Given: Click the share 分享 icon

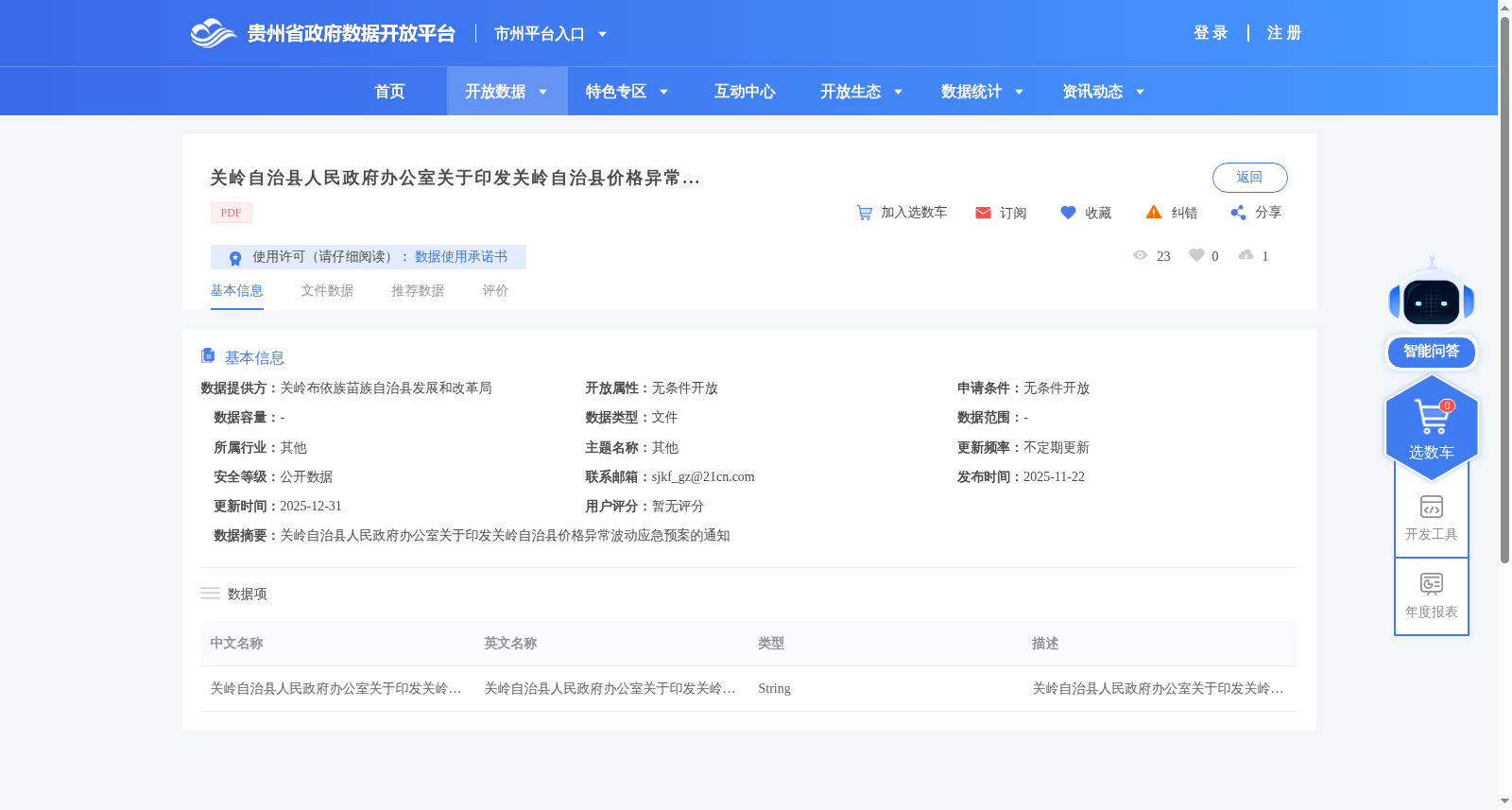Looking at the screenshot, I should [1238, 213].
